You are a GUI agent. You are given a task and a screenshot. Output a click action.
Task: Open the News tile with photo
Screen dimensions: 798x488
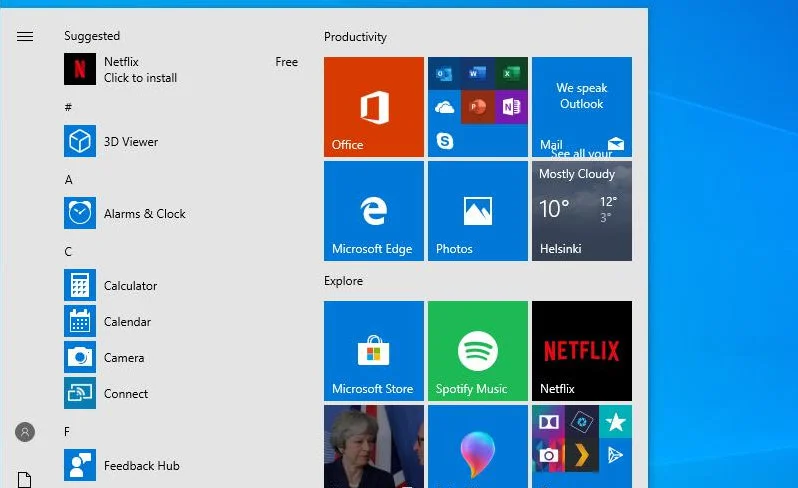coord(374,446)
